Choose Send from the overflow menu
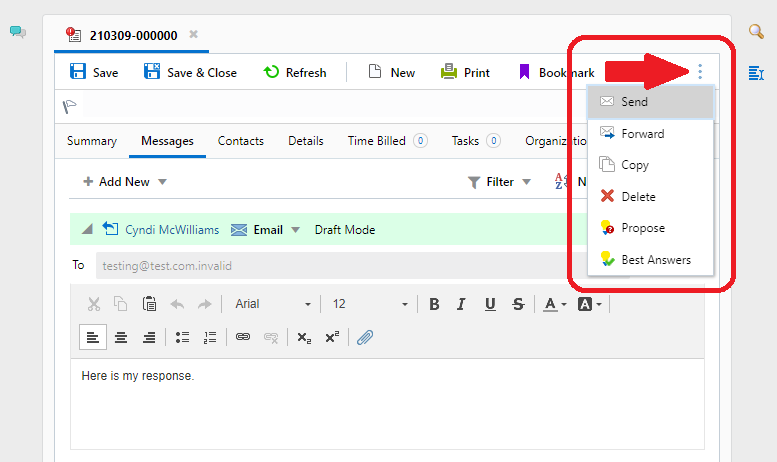Image resolution: width=777 pixels, height=462 pixels. tap(650, 102)
